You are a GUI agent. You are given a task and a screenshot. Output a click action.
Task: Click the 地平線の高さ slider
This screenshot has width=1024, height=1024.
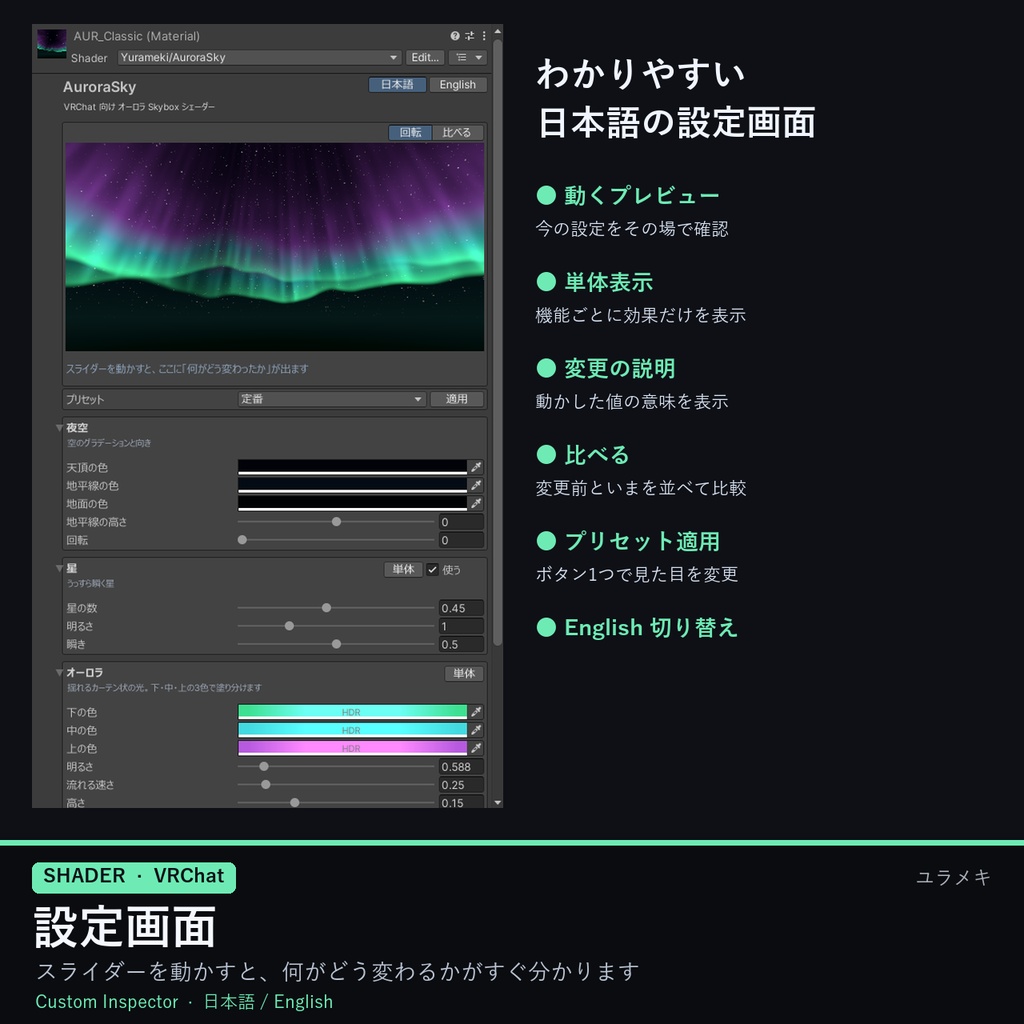click(336, 522)
